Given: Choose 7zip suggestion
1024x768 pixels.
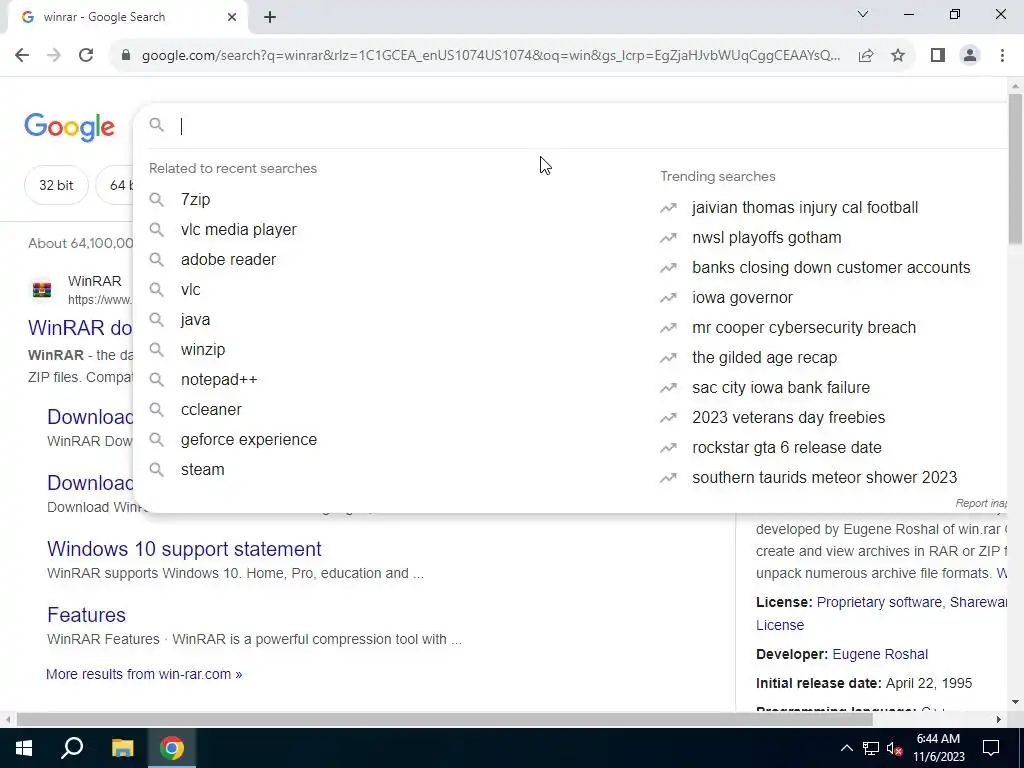Looking at the screenshot, I should point(195,200).
